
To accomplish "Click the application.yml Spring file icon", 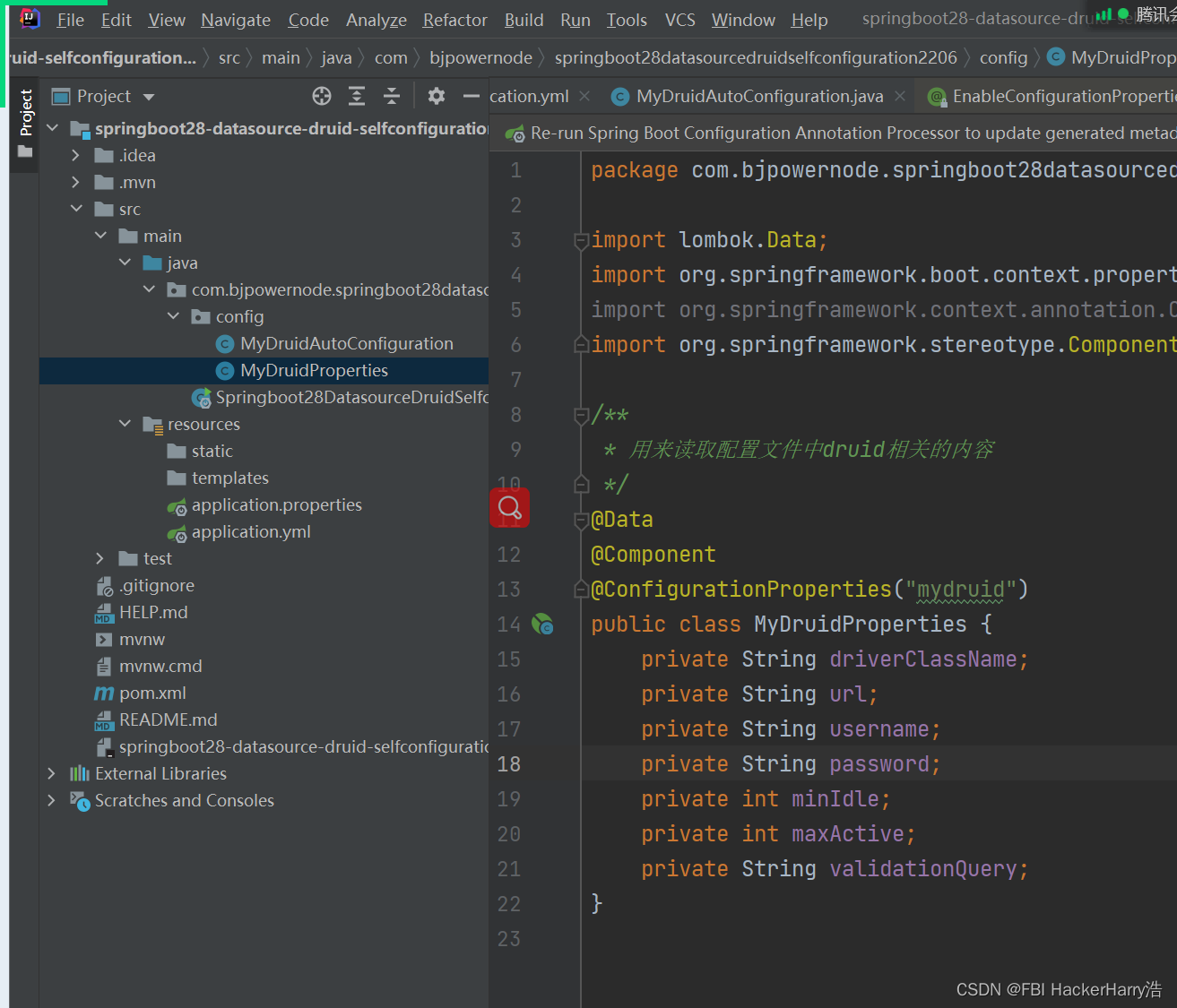I will tap(177, 532).
